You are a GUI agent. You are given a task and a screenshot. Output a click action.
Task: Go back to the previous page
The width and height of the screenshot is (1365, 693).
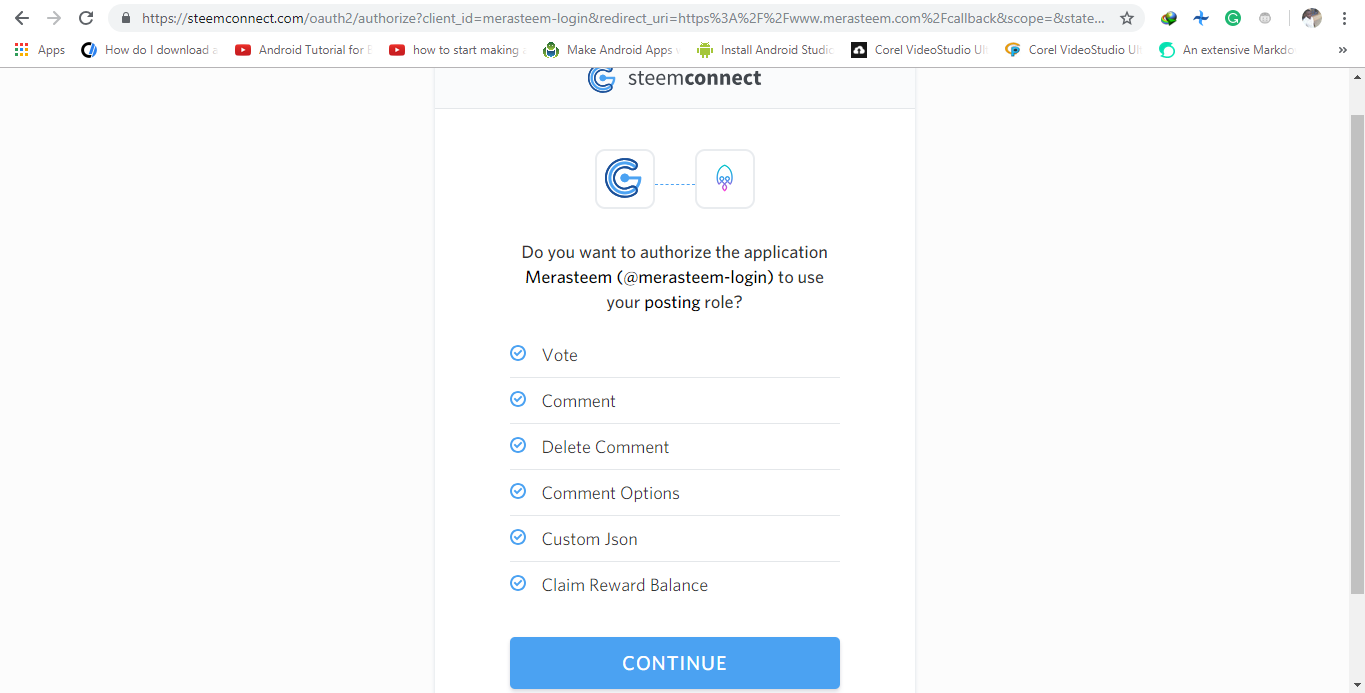point(22,18)
